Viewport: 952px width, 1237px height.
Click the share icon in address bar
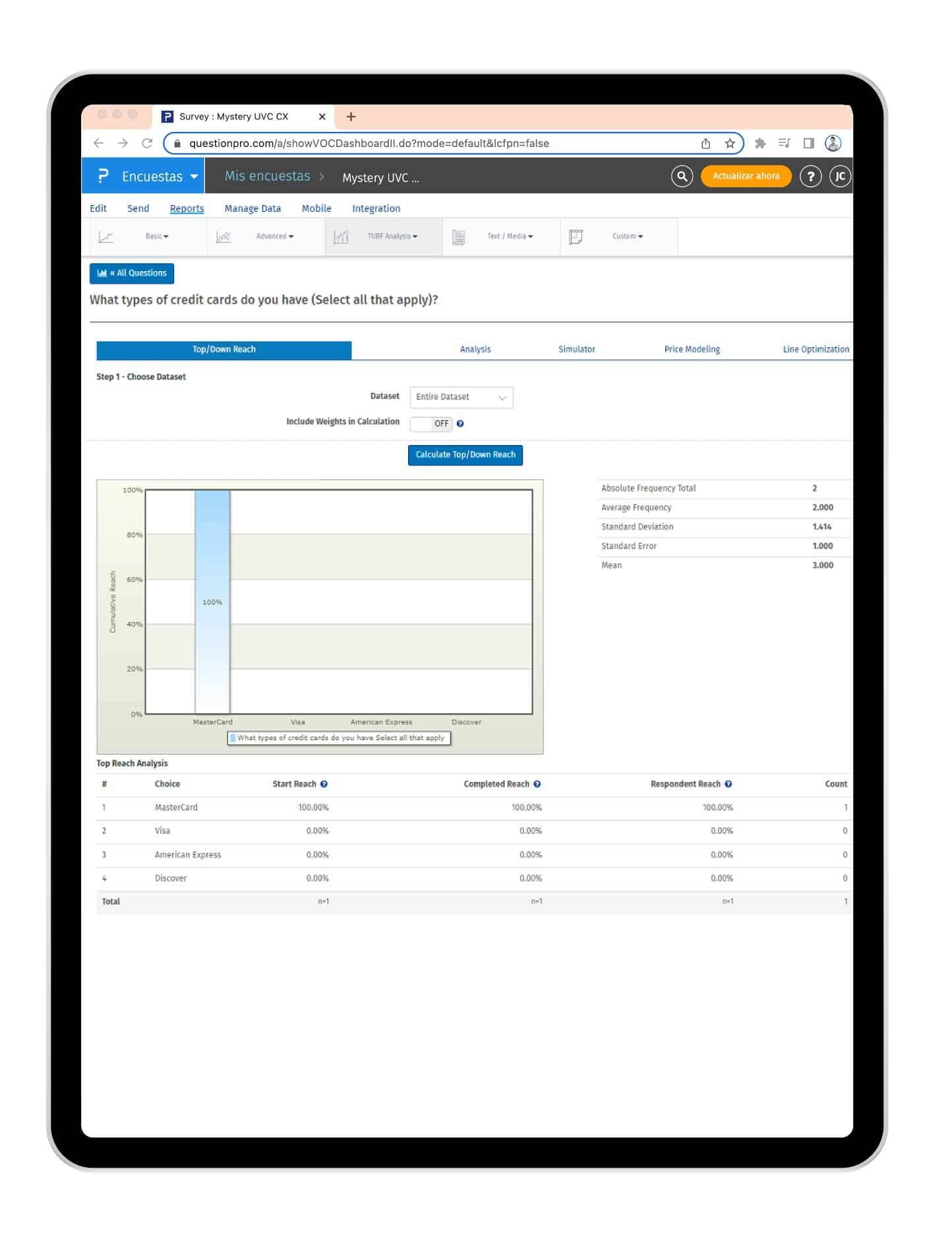coord(705,143)
